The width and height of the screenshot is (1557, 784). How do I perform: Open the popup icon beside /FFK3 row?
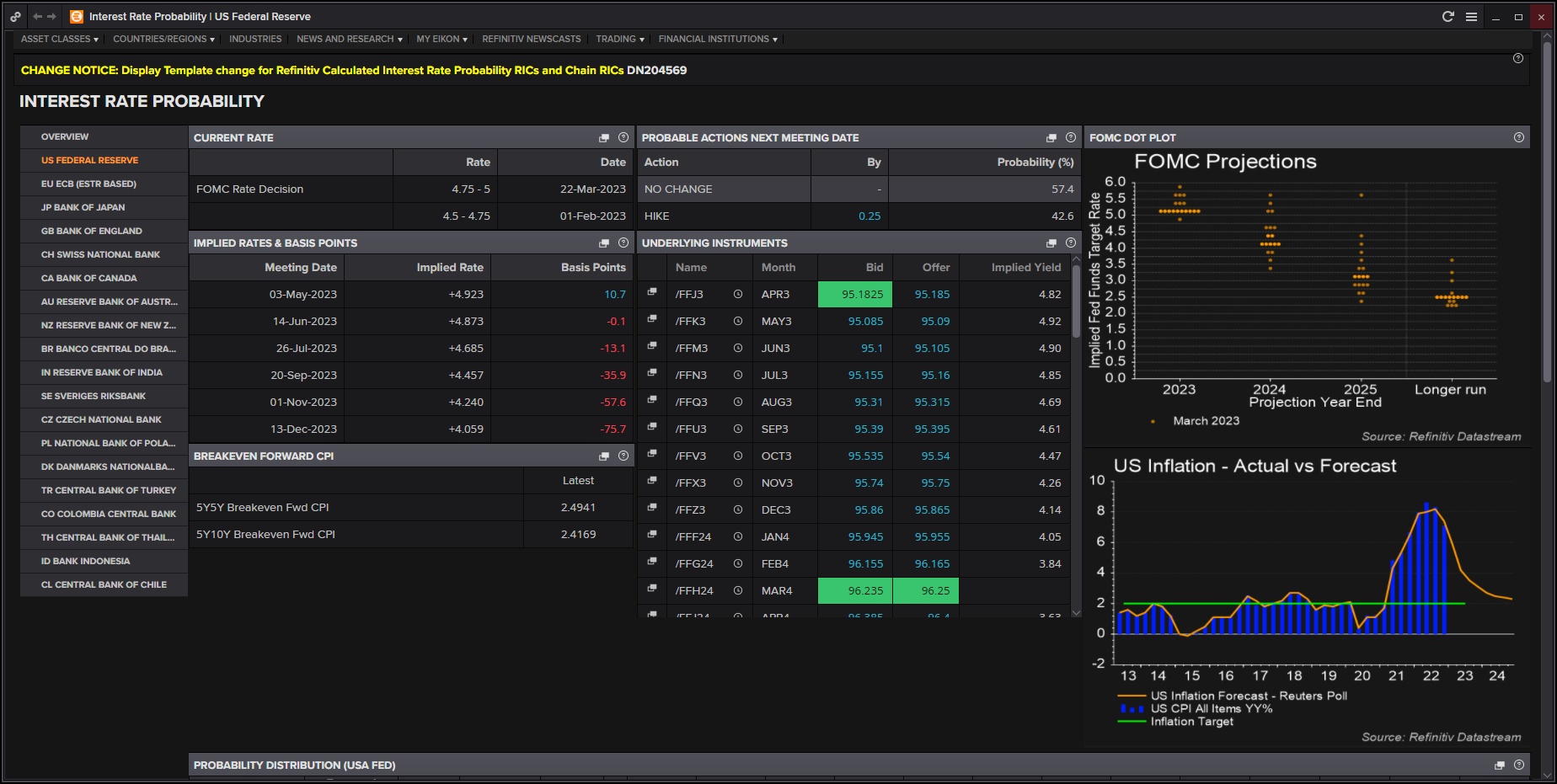[652, 319]
